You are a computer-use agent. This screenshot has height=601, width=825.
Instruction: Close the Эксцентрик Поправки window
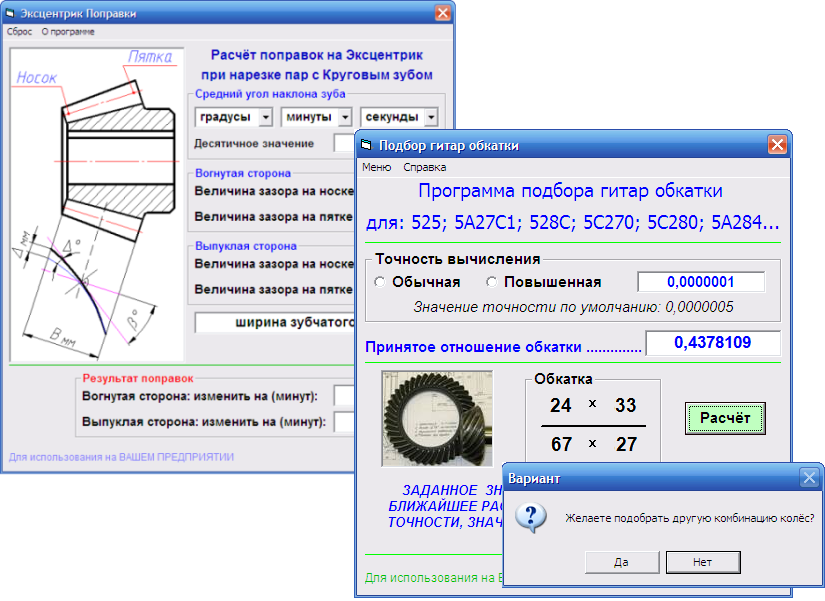pos(442,14)
